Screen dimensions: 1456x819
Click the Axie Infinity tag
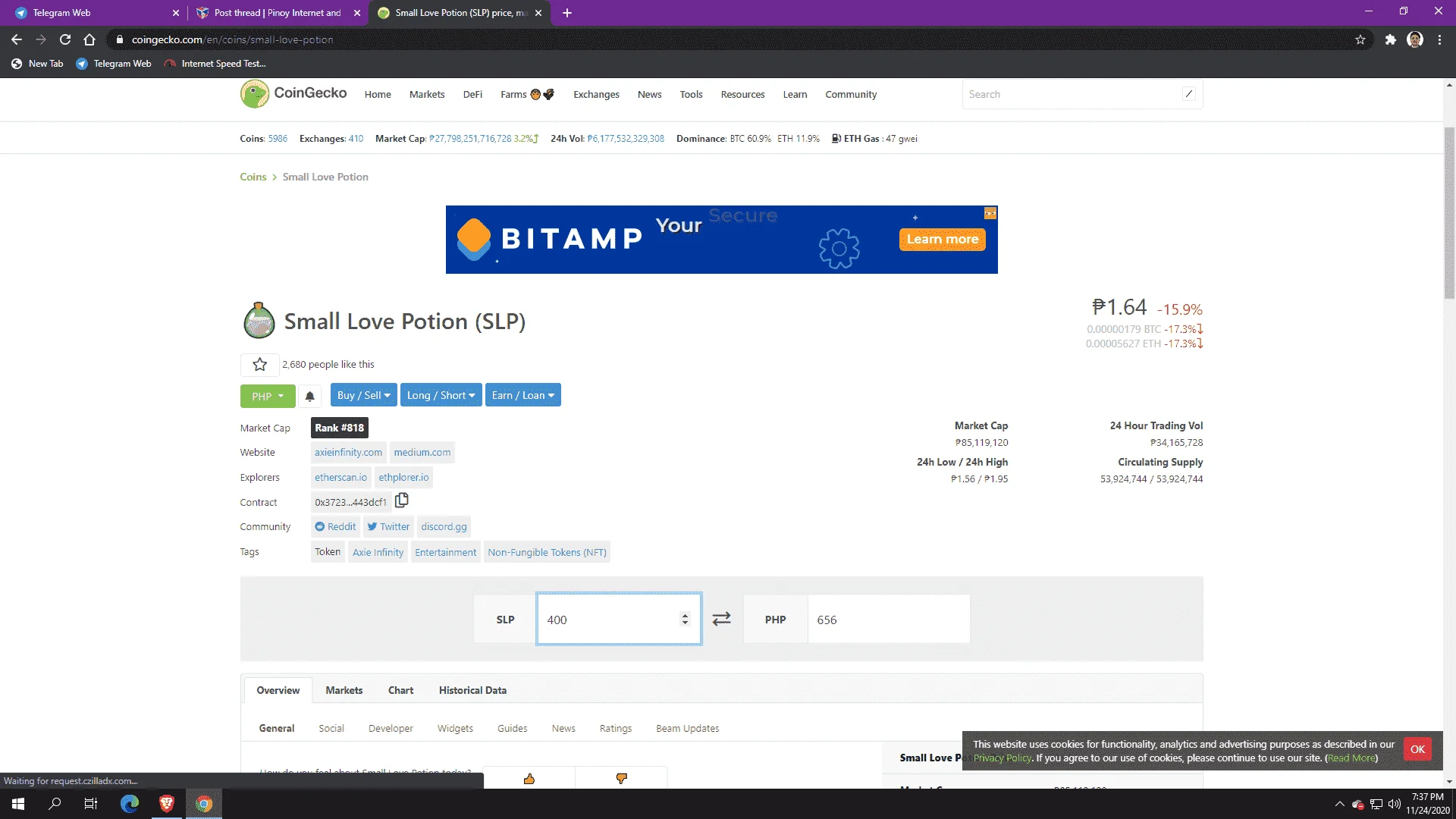coord(378,552)
